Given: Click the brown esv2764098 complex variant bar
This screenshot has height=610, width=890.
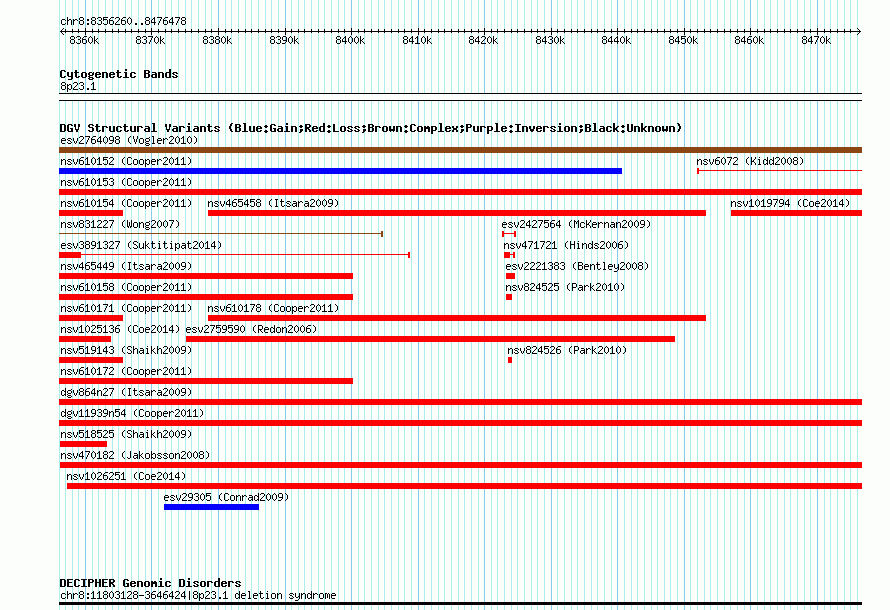Looking at the screenshot, I should (460, 150).
